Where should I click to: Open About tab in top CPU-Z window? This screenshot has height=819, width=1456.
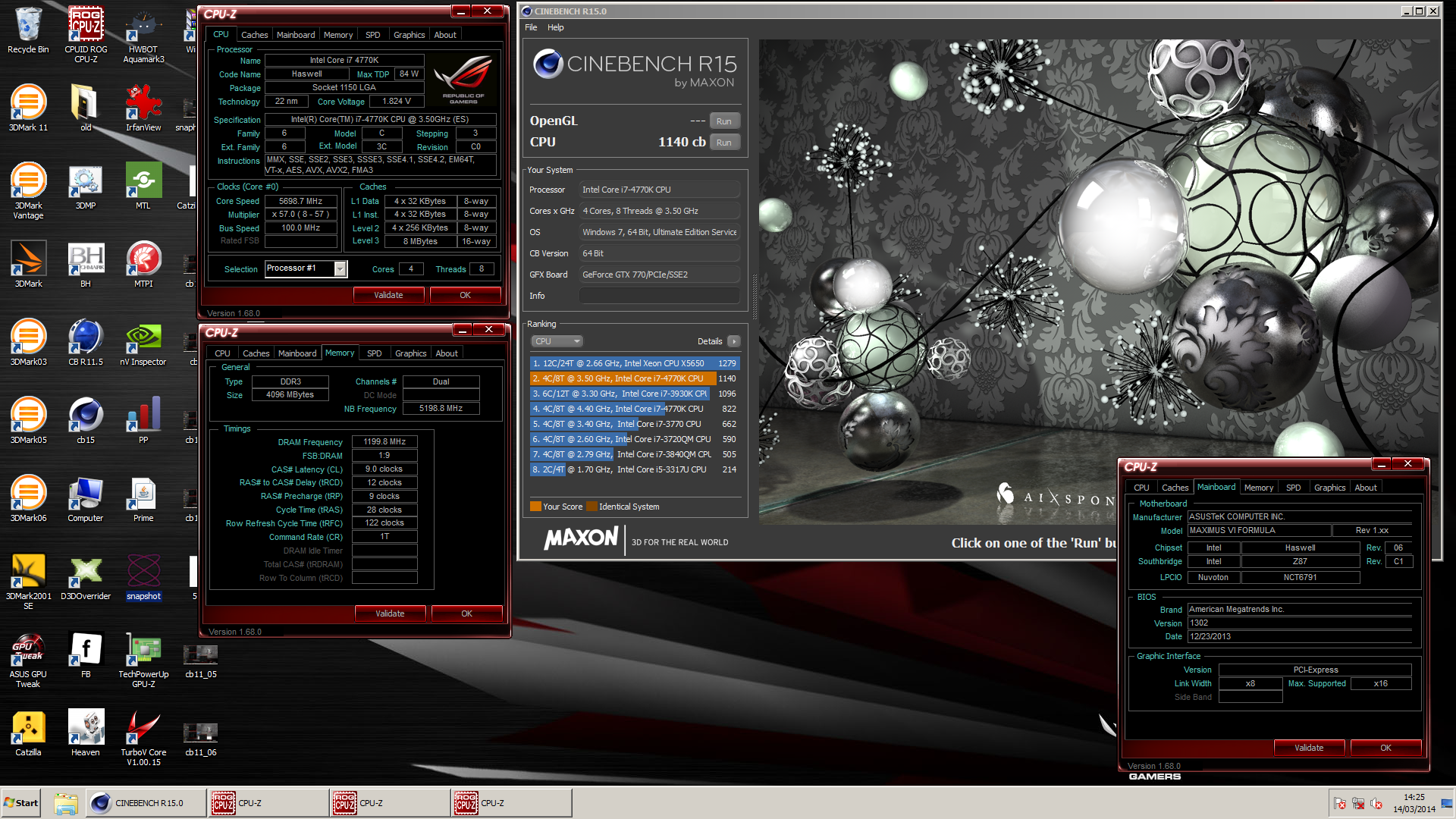pyautogui.click(x=445, y=35)
